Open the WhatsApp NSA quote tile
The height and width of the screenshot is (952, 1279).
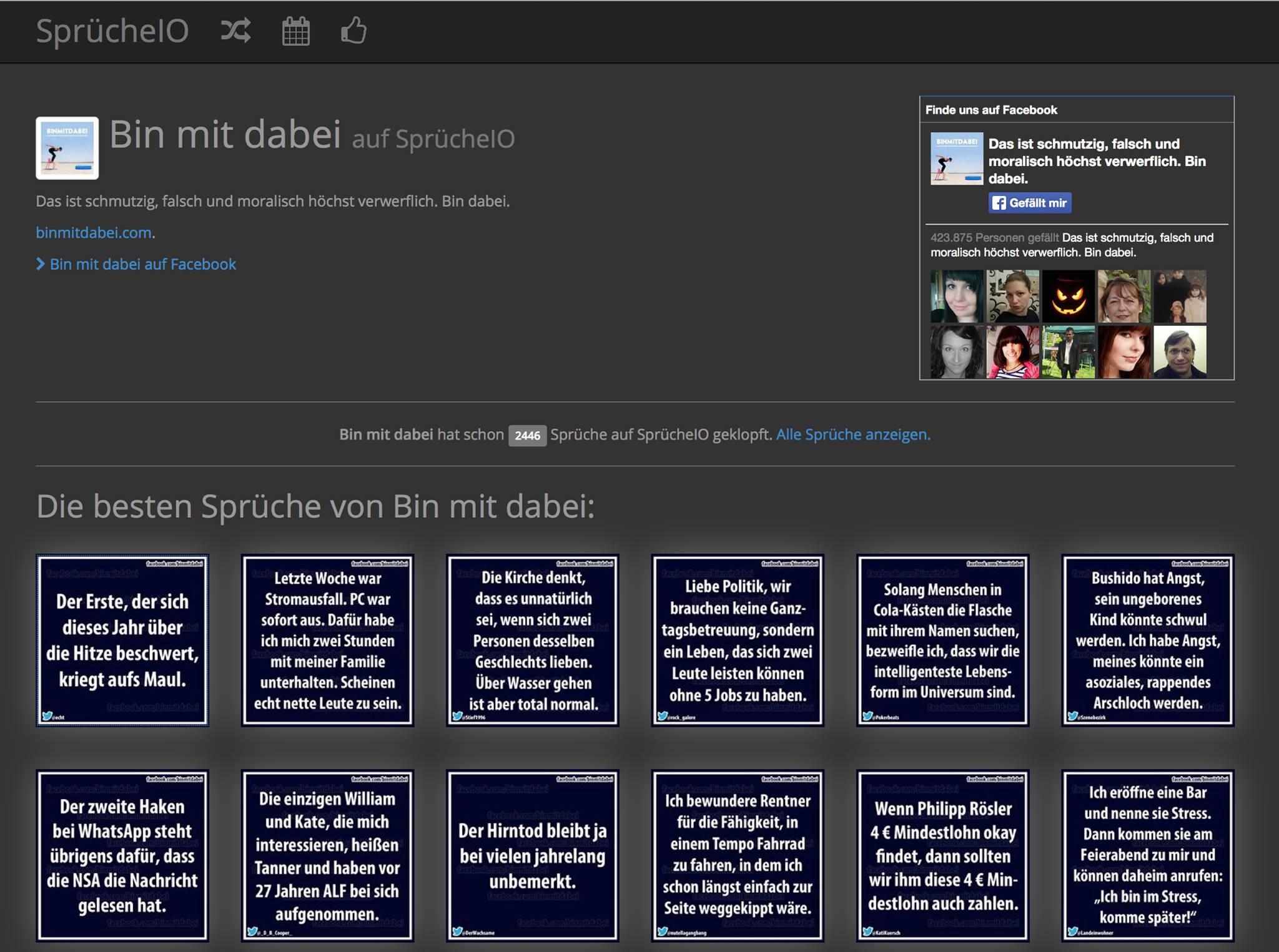click(122, 855)
